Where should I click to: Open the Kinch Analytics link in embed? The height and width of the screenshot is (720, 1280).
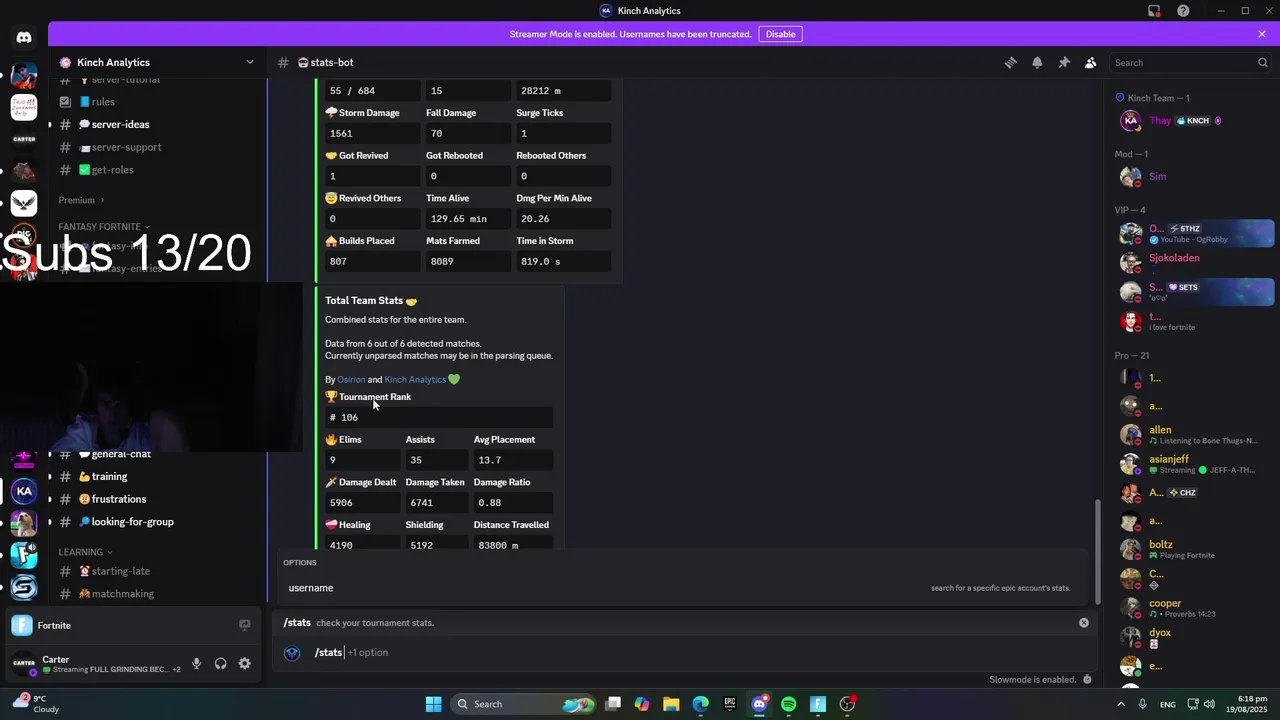click(415, 380)
